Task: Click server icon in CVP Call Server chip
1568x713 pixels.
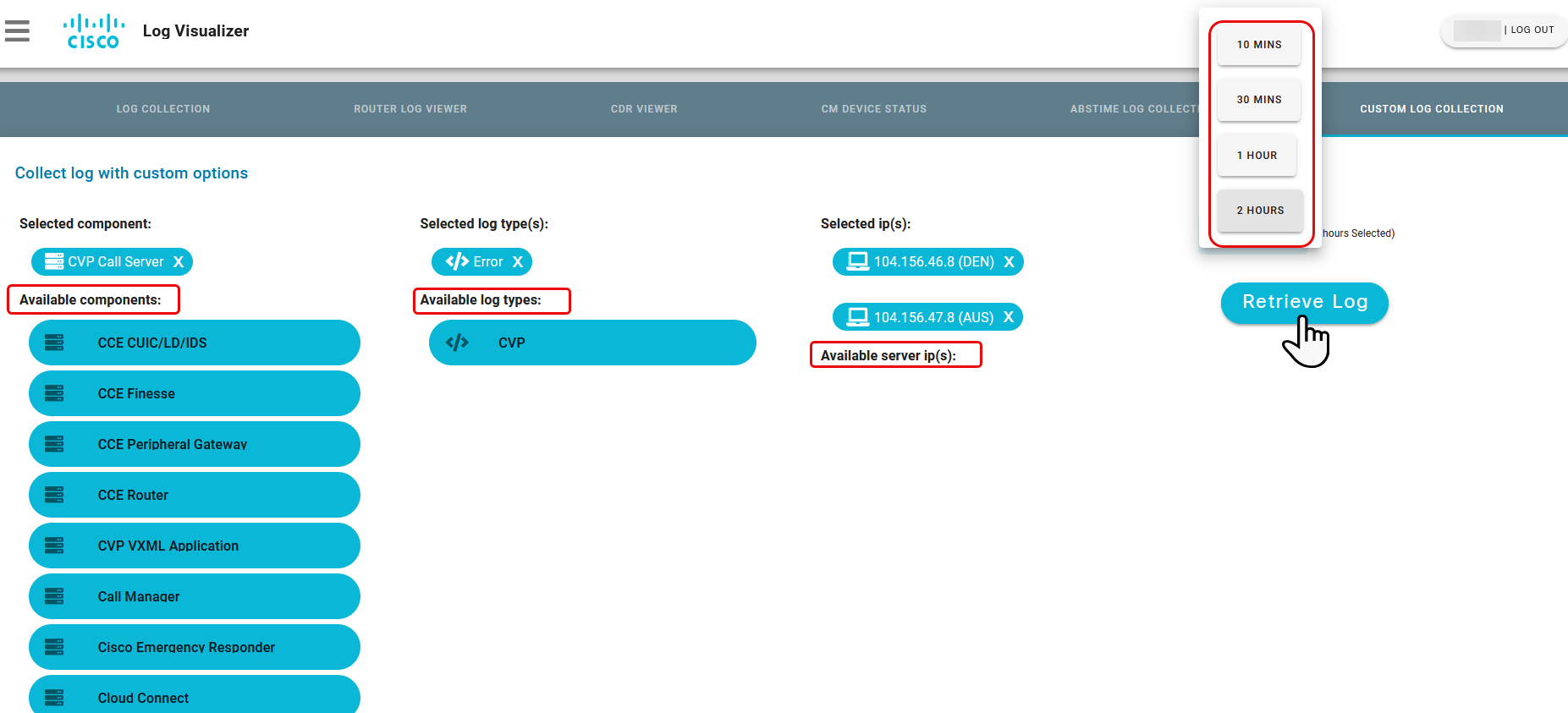Action: (x=54, y=261)
